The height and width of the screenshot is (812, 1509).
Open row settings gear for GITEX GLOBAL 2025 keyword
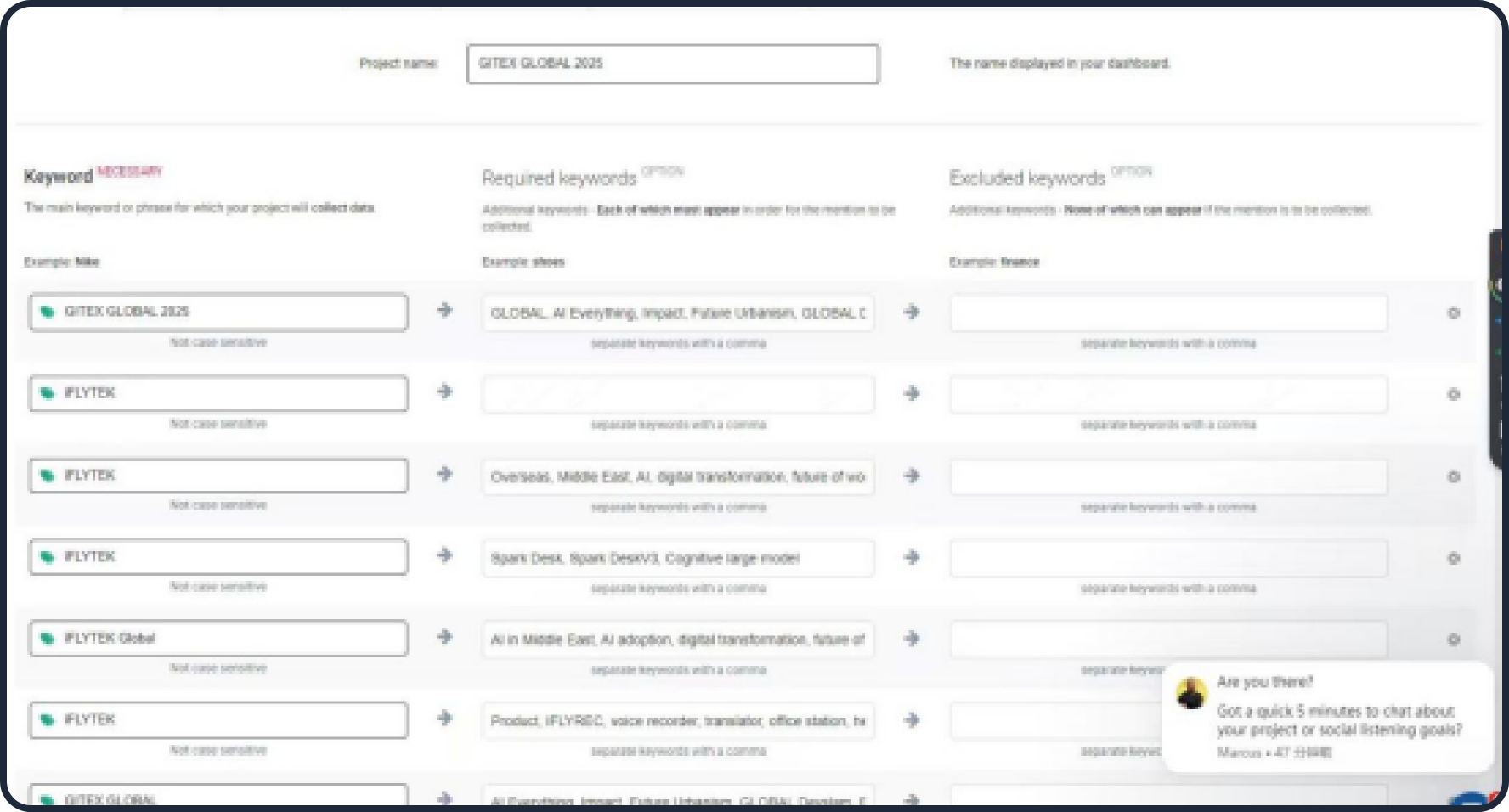click(x=1453, y=313)
